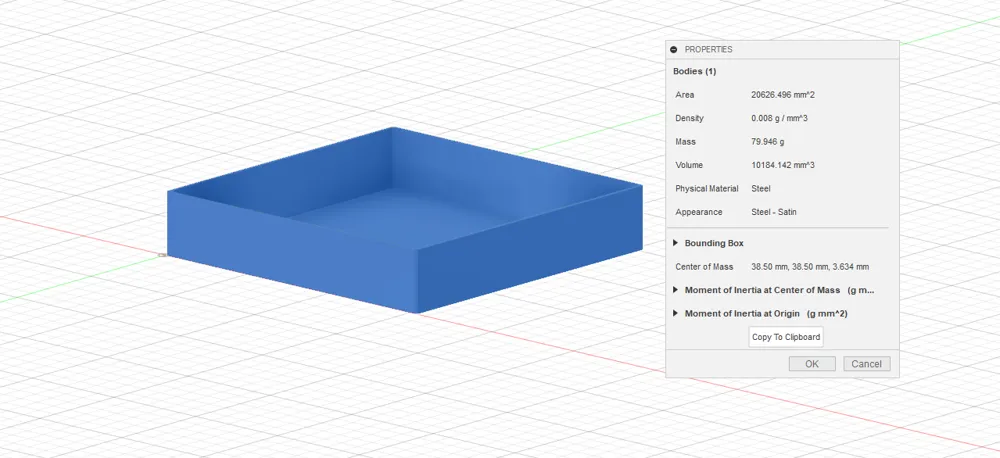Select the area value 20626.496 mm^2
The height and width of the screenshot is (458, 1000).
(x=783, y=95)
